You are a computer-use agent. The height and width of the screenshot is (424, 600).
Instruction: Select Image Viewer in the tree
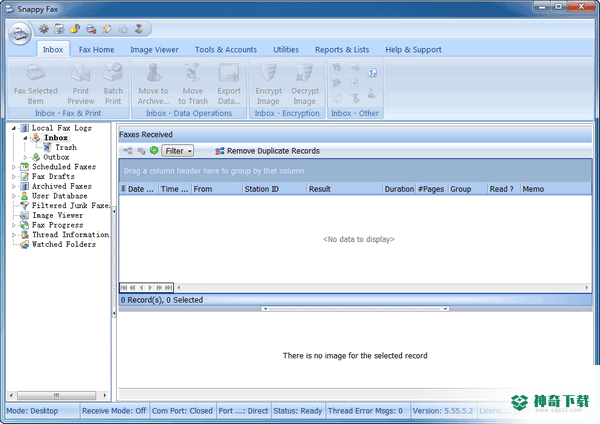[x=57, y=215]
